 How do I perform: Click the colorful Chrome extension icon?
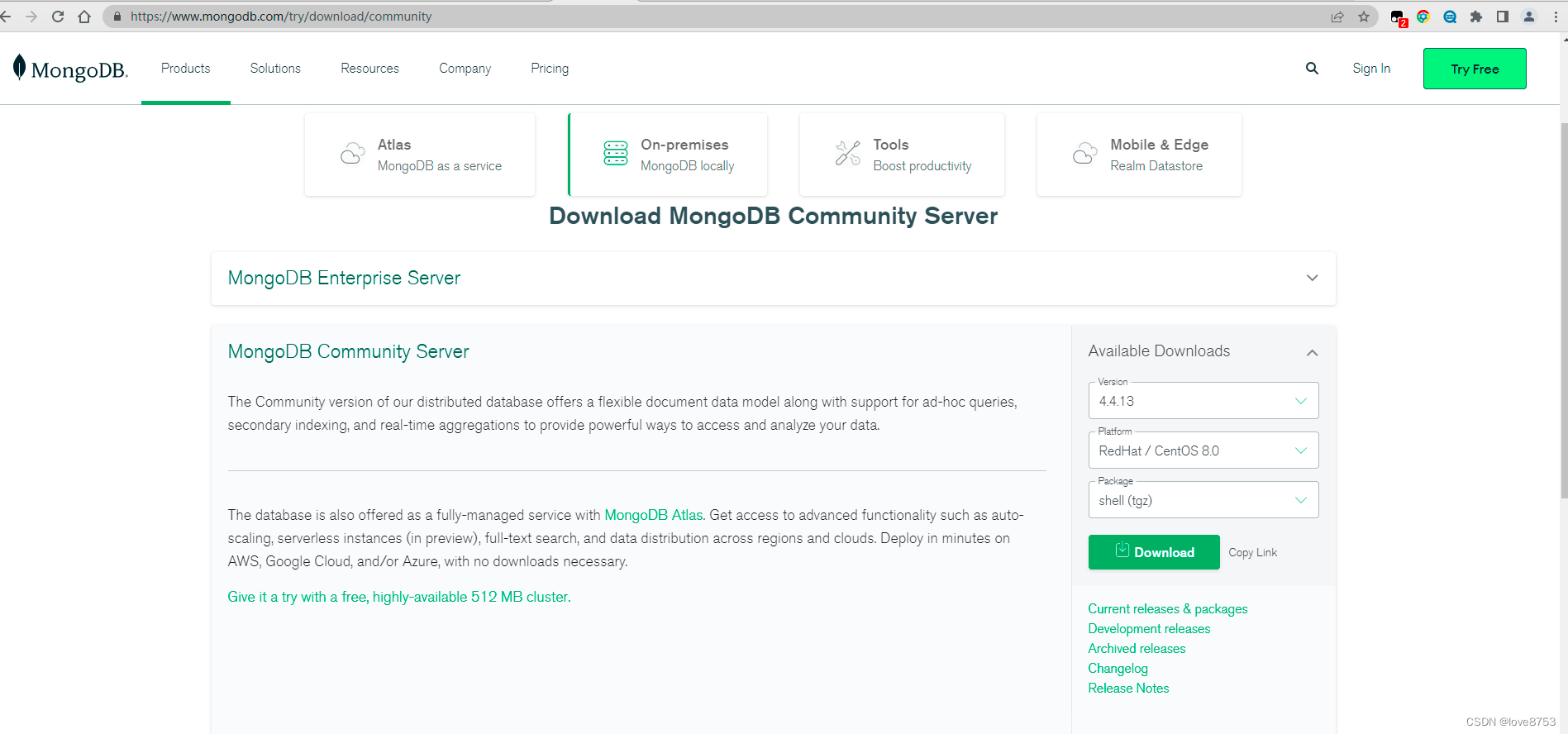pyautogui.click(x=1423, y=17)
